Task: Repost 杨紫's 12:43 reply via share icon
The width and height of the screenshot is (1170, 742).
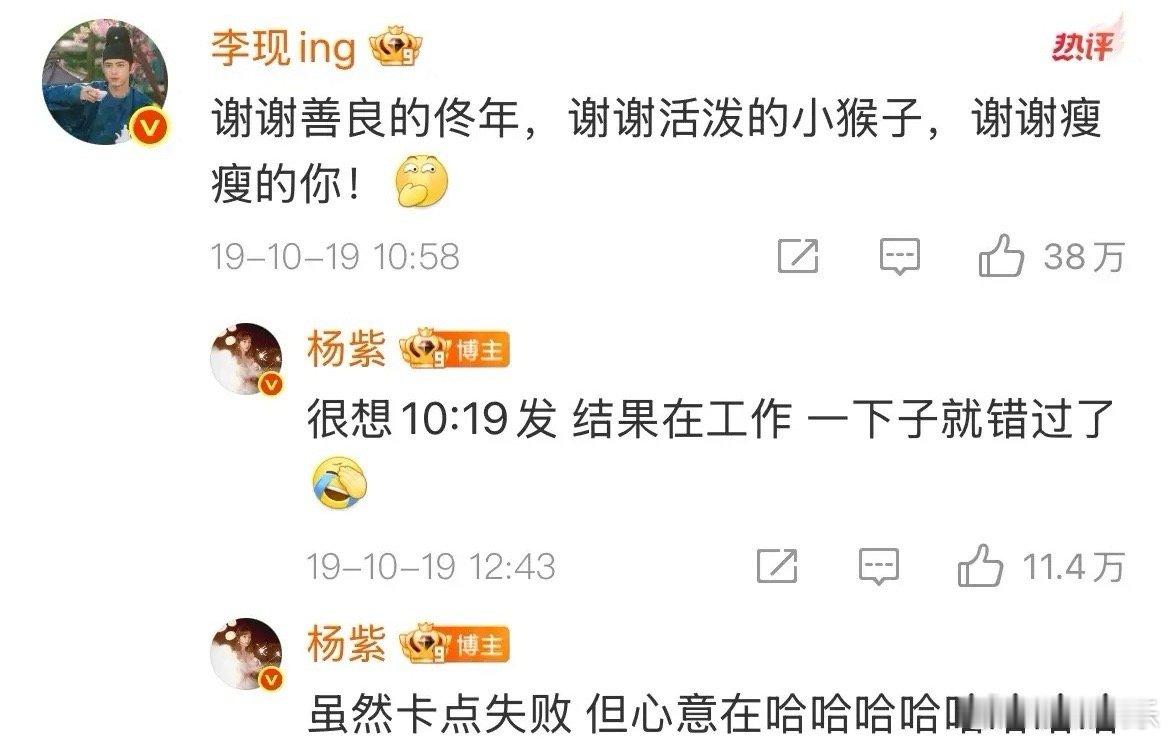Action: tap(777, 566)
